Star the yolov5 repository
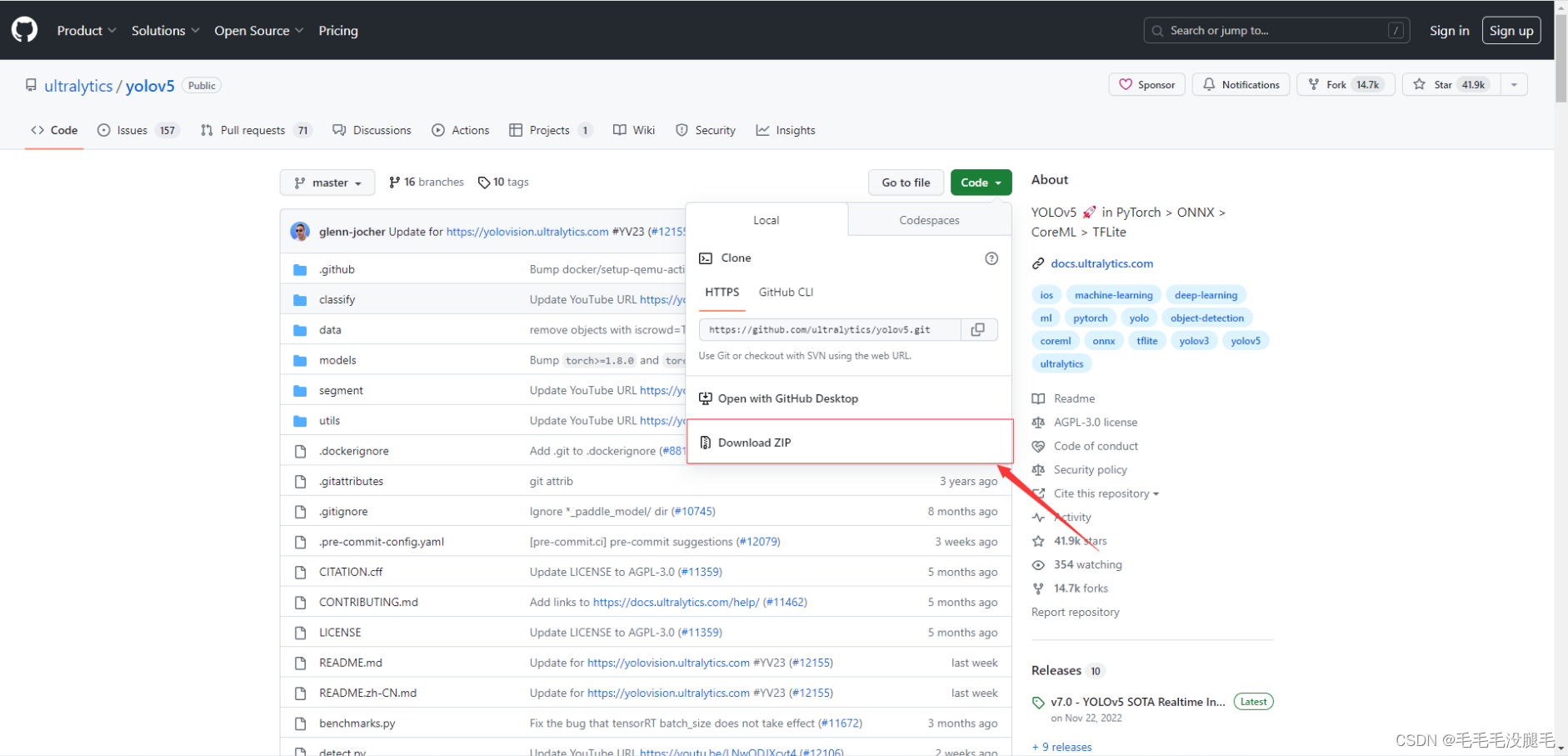This screenshot has width=1568, height=756. (1451, 85)
